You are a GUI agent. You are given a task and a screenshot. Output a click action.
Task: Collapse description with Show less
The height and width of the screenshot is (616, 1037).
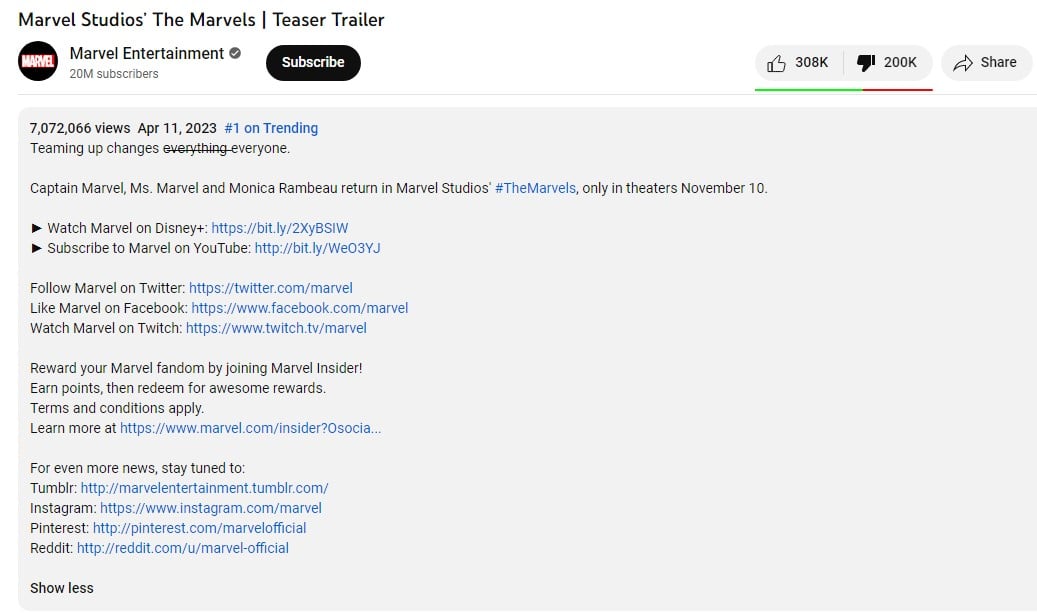62,588
